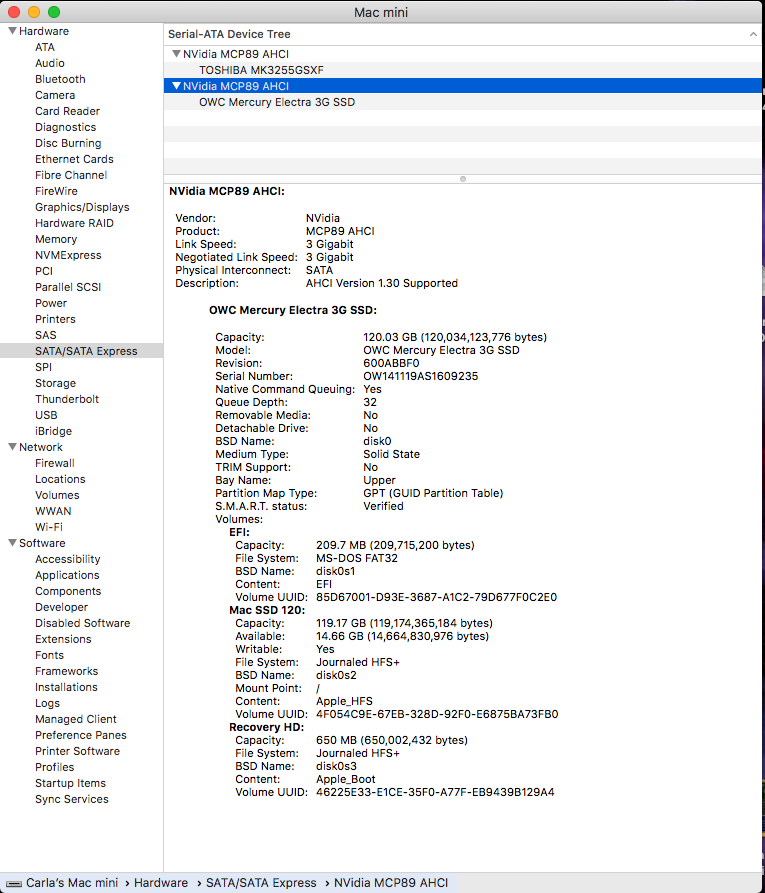Grab the pane split divider handle dot
The width and height of the screenshot is (765, 893).
click(463, 179)
